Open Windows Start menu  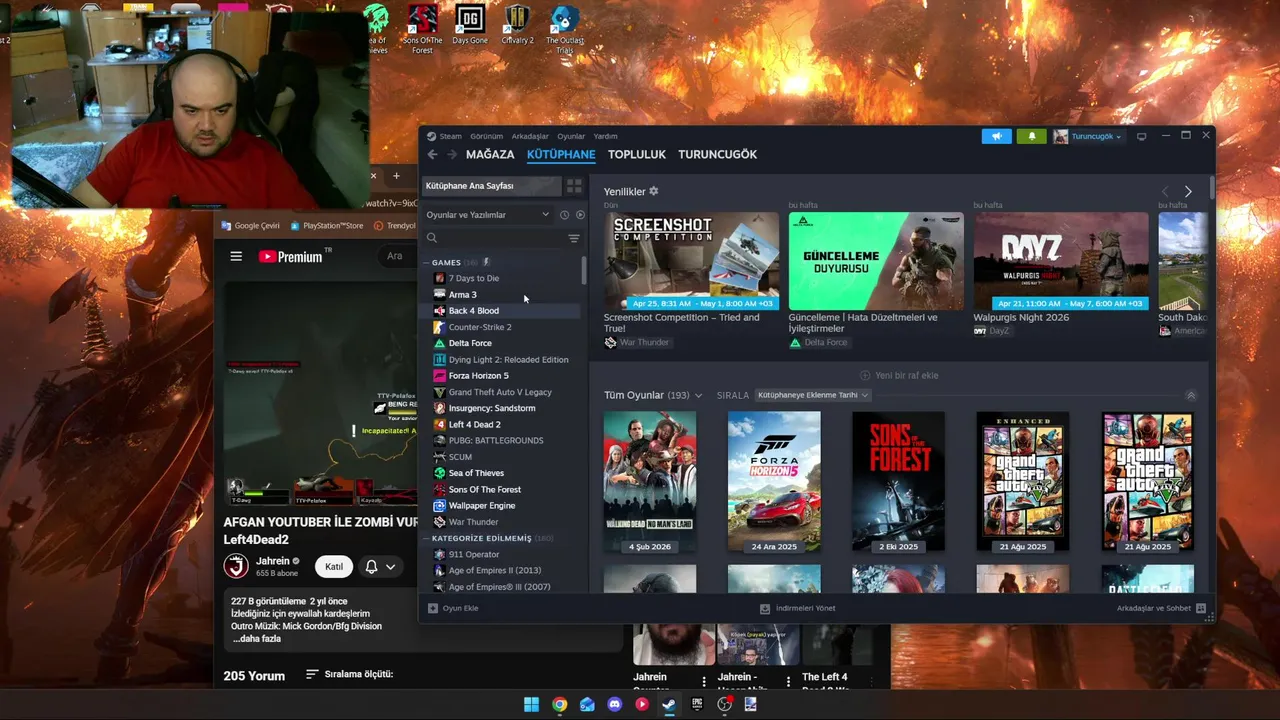click(x=532, y=704)
